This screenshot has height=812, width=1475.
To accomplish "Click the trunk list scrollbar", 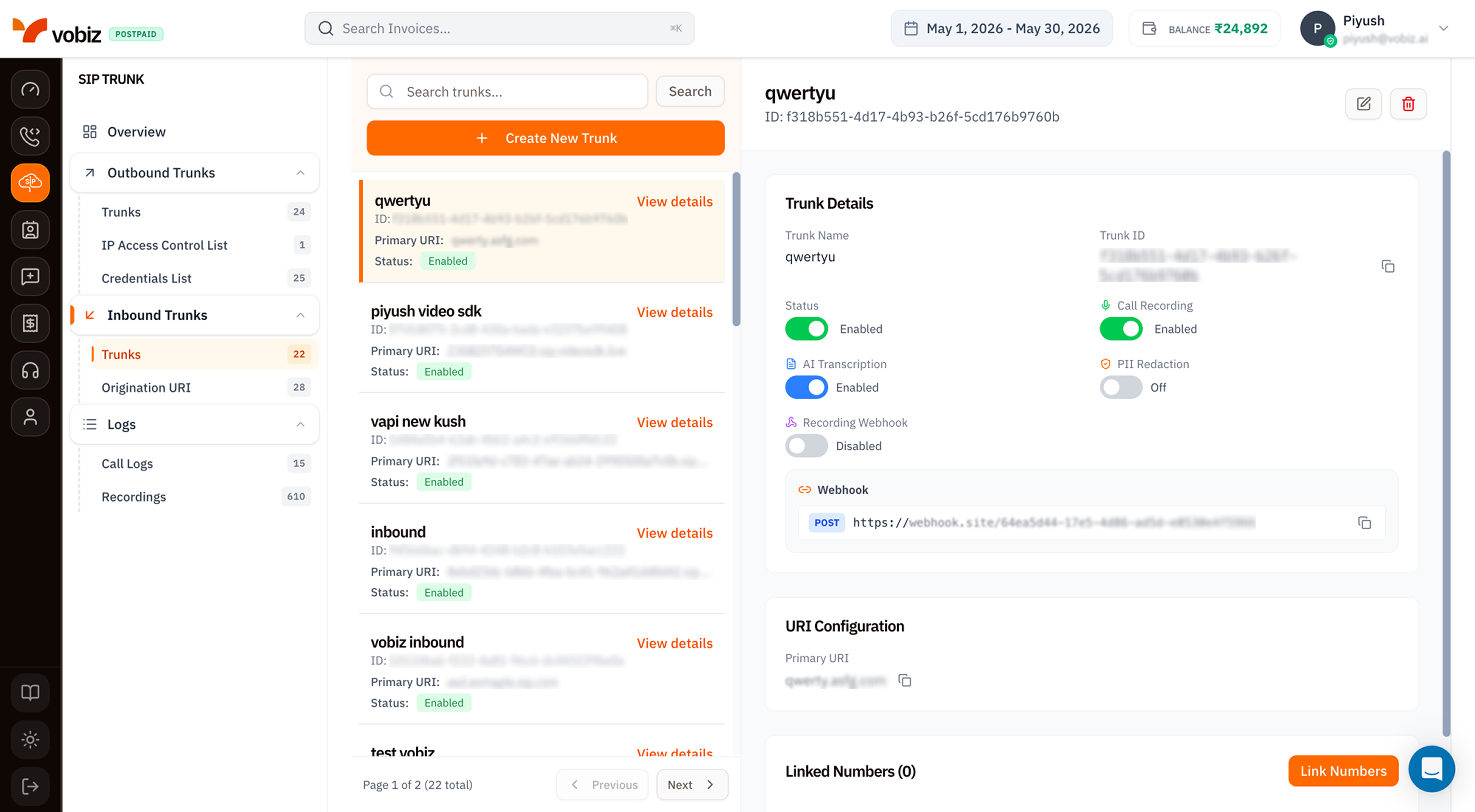I will [736, 249].
